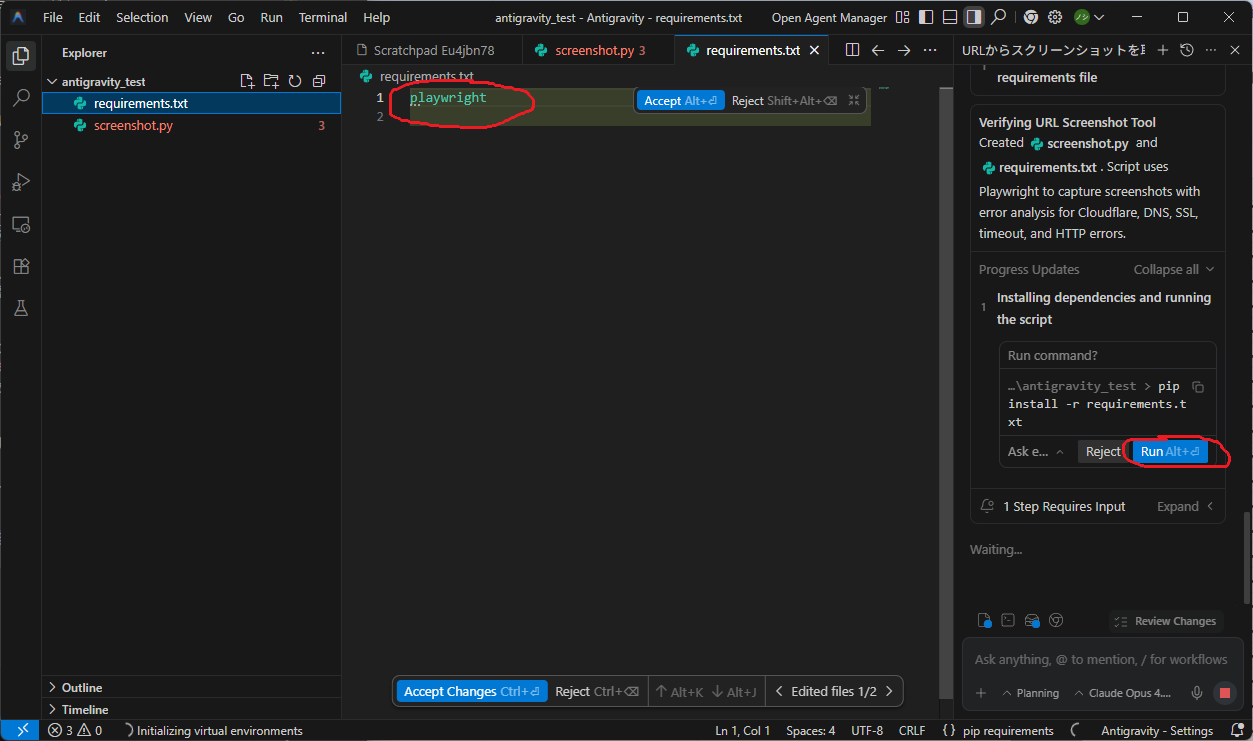Click the New Folder icon in Explorer

pyautogui.click(x=271, y=82)
